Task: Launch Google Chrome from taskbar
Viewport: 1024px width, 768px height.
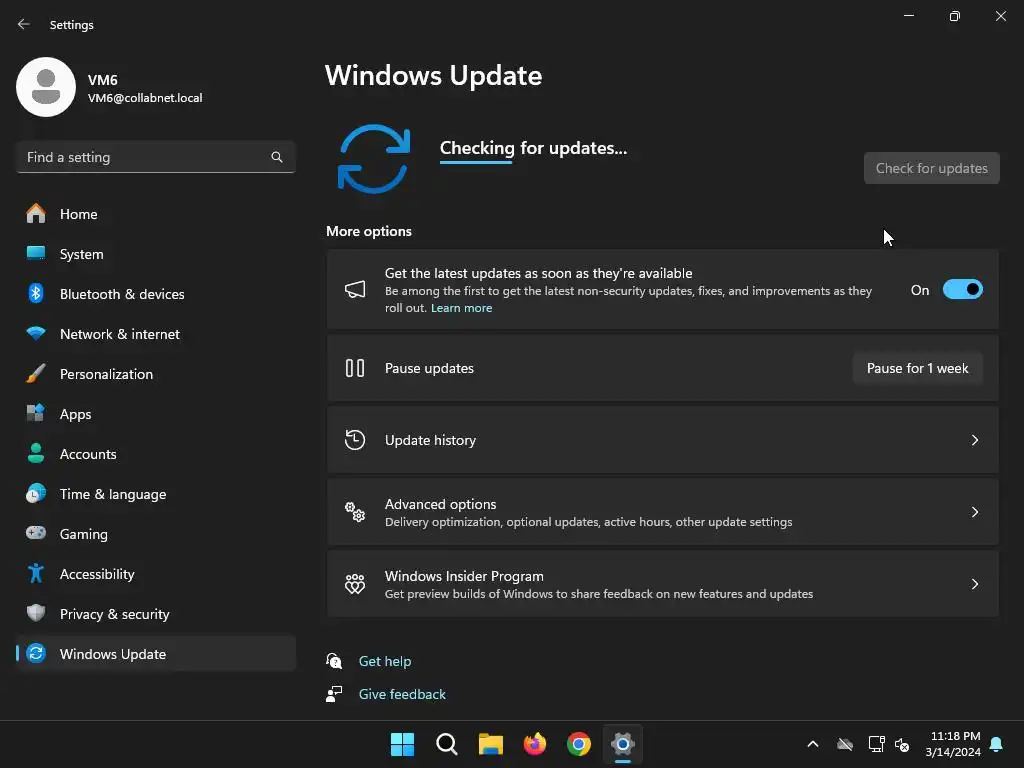Action: (579, 744)
